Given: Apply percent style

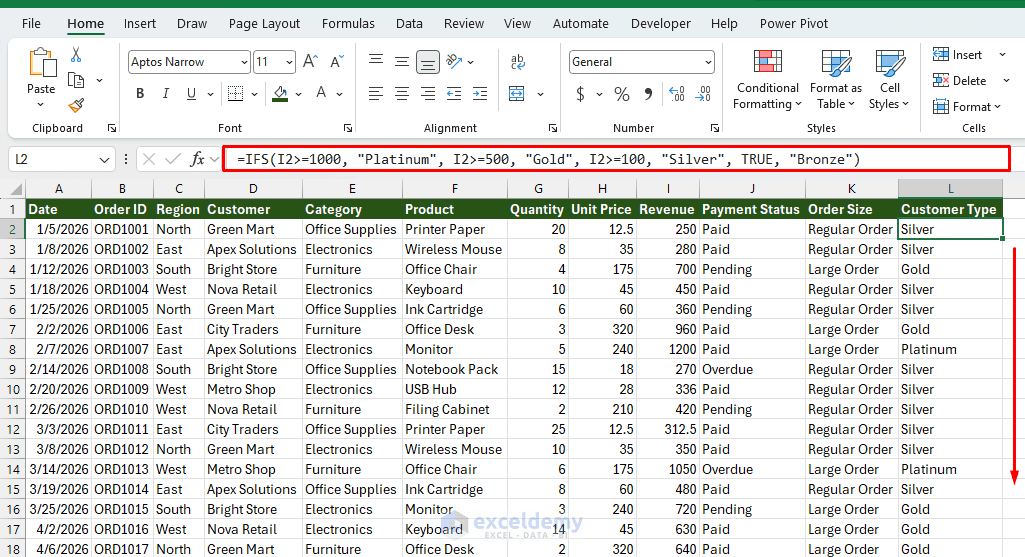Looking at the screenshot, I should click(x=622, y=93).
